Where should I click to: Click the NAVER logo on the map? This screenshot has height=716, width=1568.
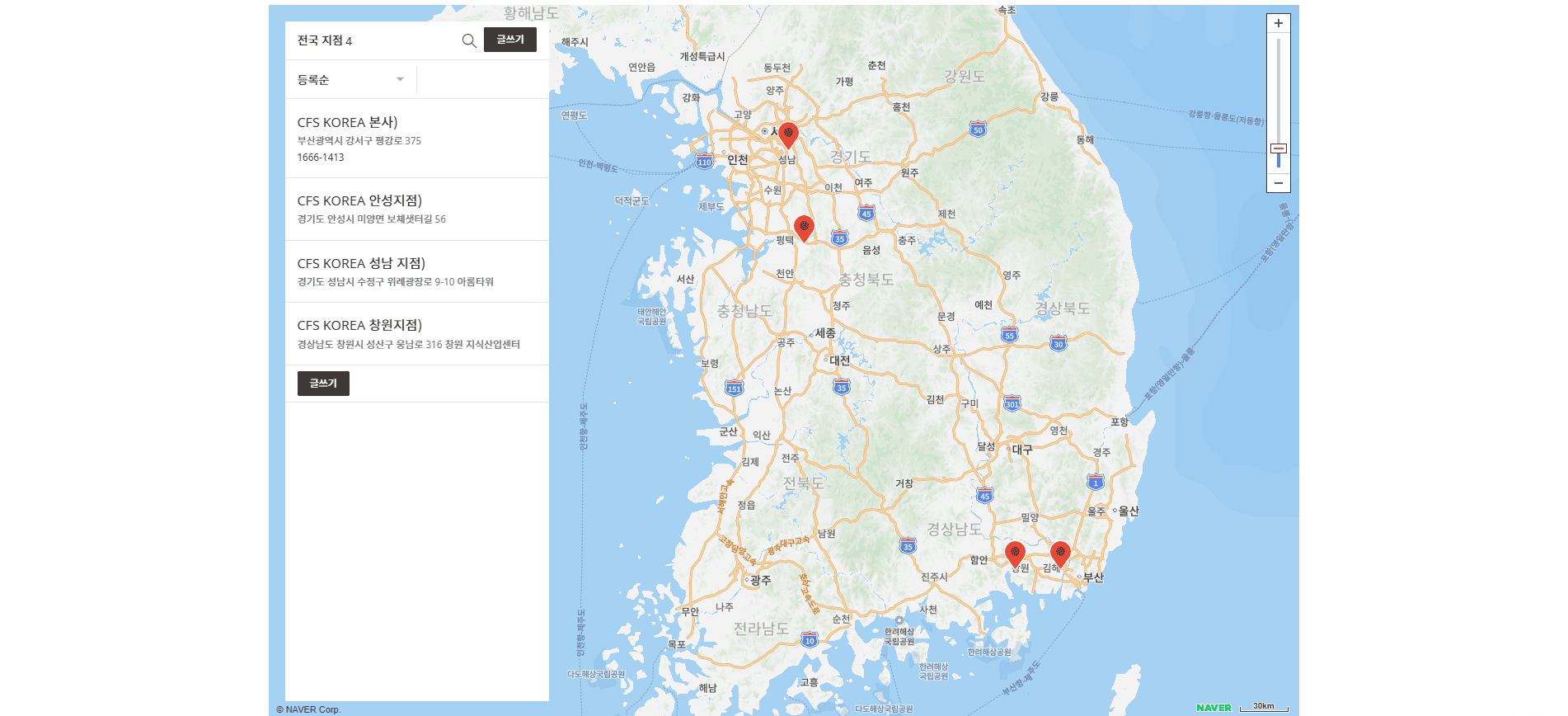[1214, 708]
